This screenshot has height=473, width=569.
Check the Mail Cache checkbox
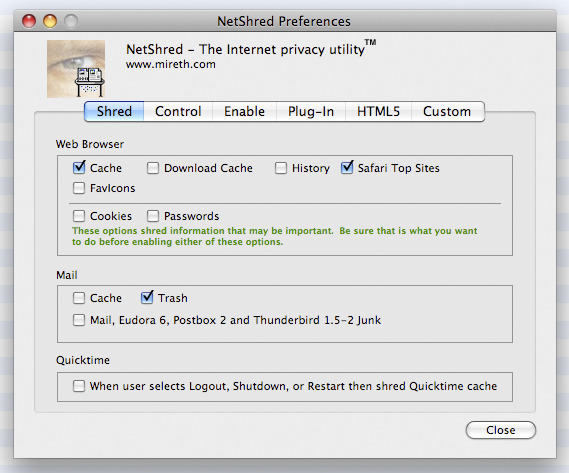coord(79,298)
